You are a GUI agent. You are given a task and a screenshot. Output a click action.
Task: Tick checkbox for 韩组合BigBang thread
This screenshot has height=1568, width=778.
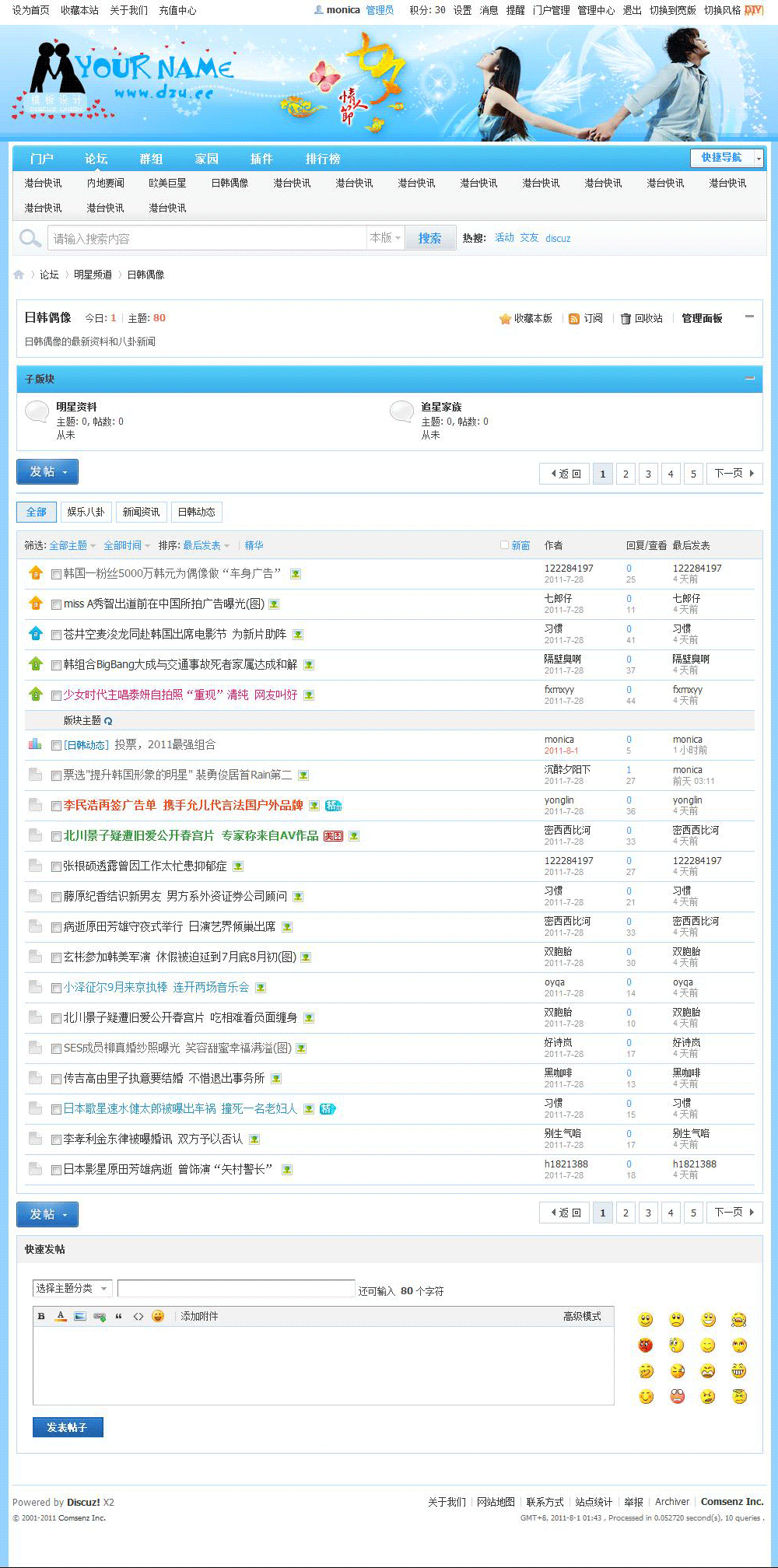point(56,665)
